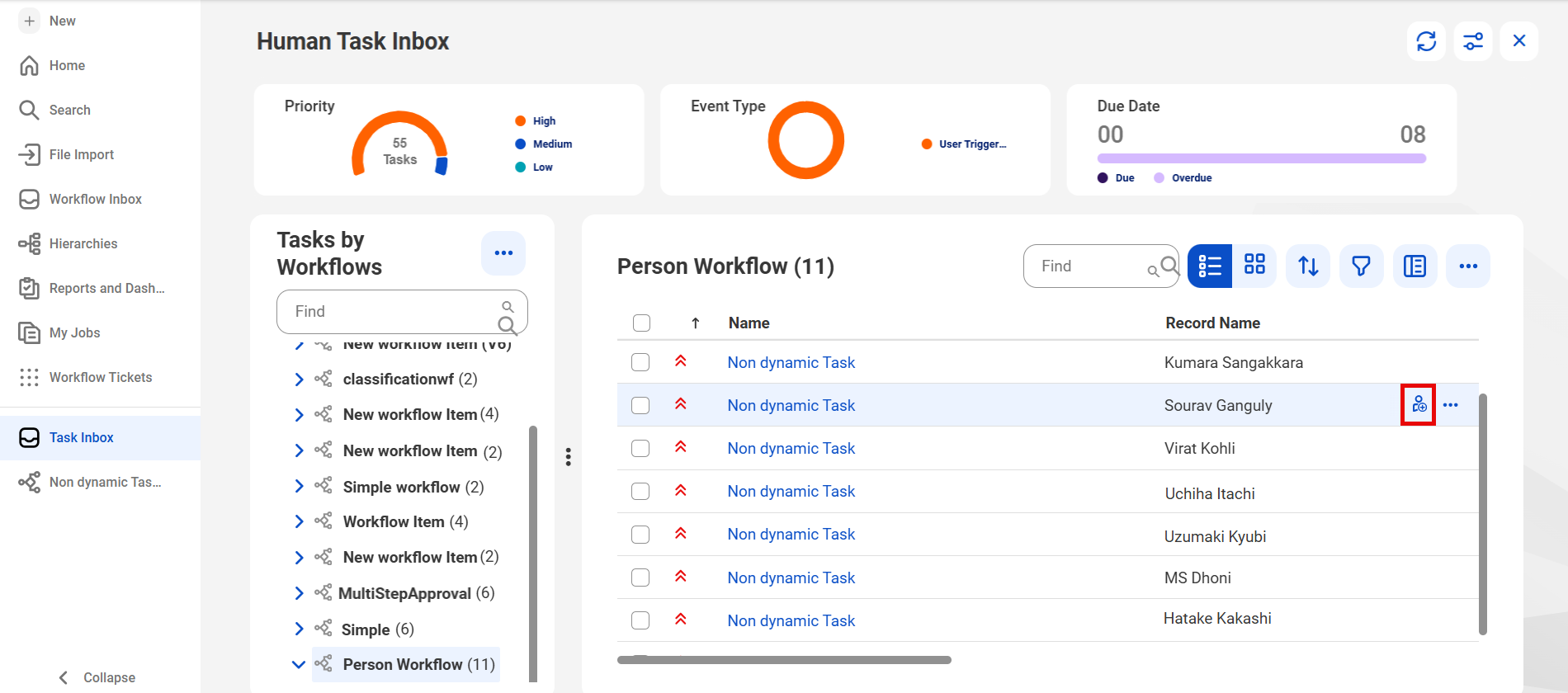Click the panel splitter dots handle
The height and width of the screenshot is (693, 1568).
tap(569, 457)
